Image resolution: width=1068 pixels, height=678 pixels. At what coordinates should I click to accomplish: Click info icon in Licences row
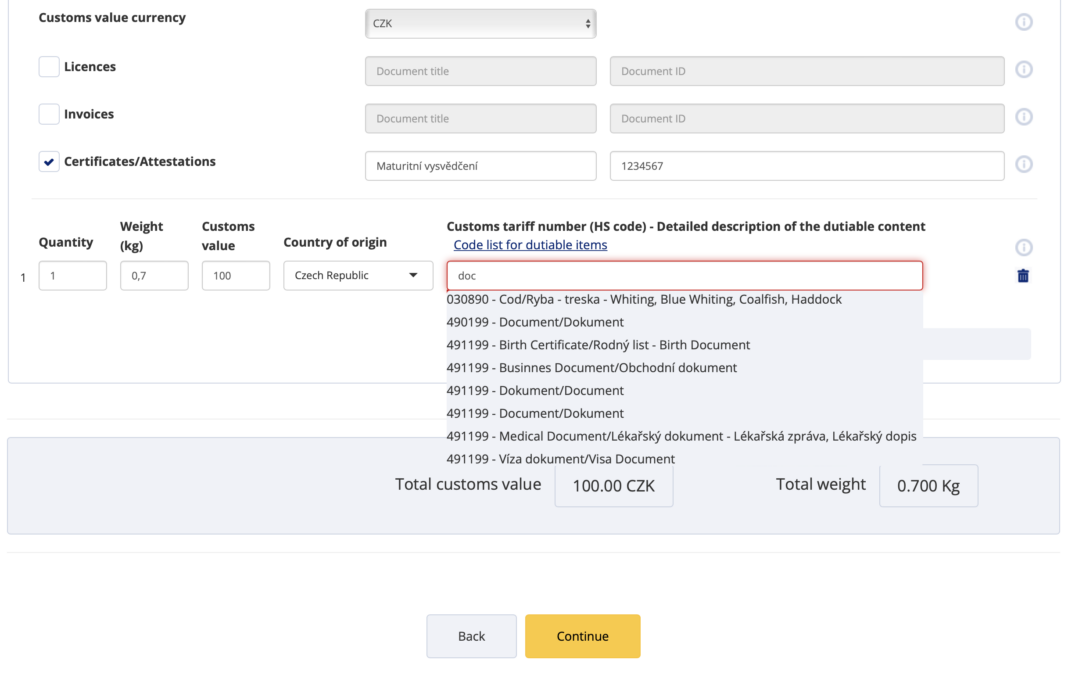[x=1023, y=70]
